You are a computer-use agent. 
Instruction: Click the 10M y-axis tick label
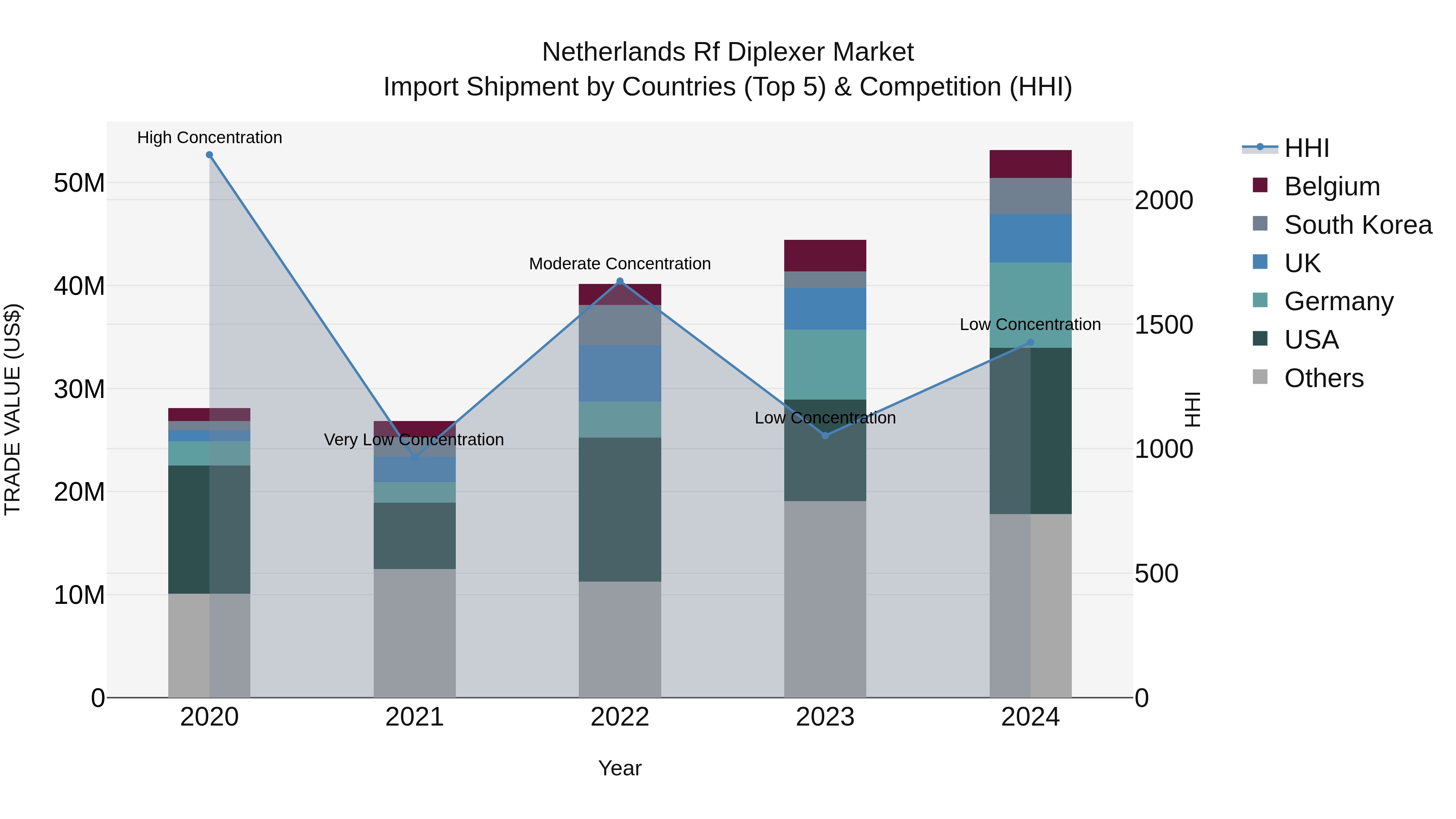pos(79,595)
